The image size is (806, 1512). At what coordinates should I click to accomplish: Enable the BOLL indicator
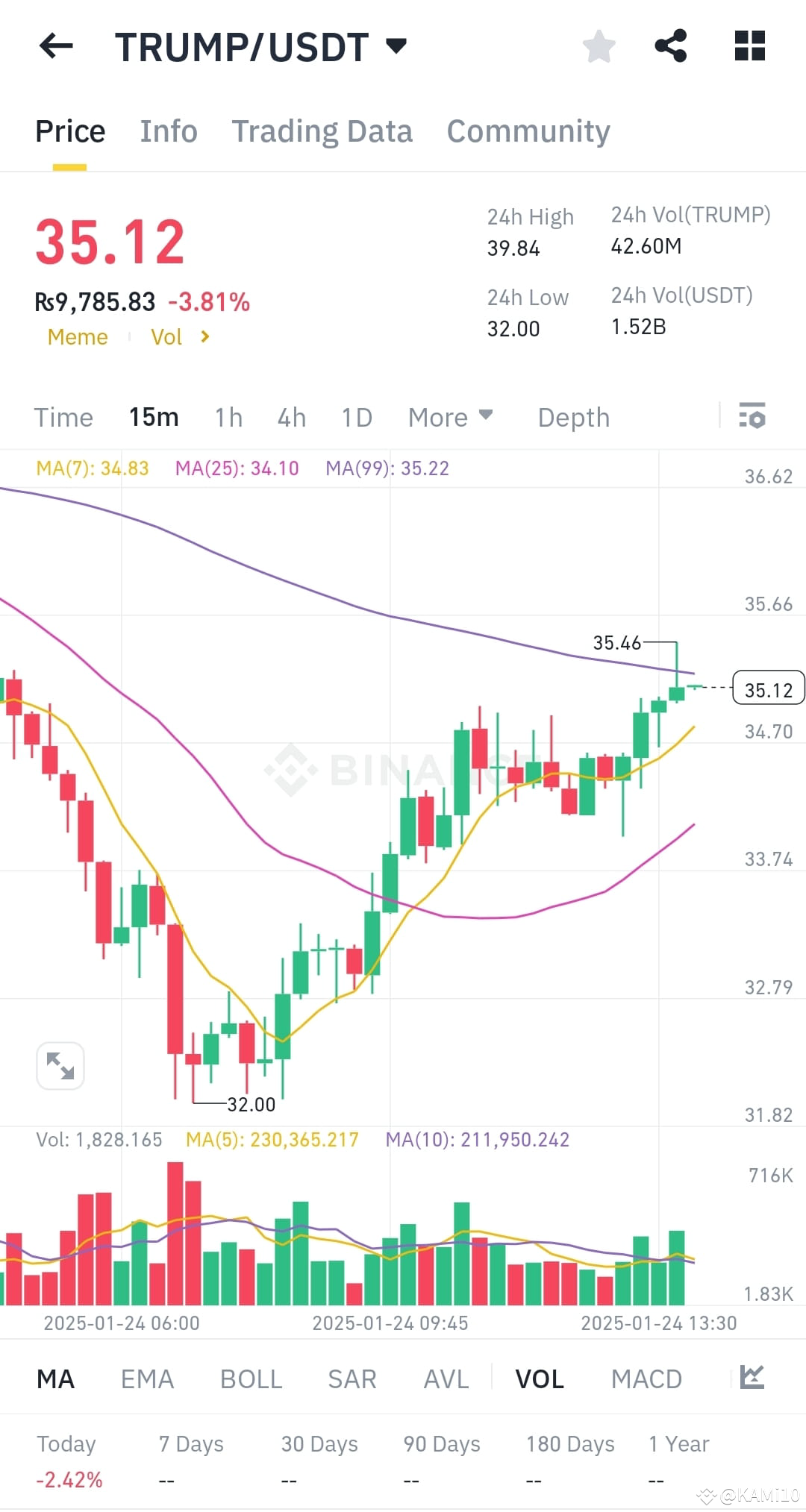click(x=251, y=1378)
